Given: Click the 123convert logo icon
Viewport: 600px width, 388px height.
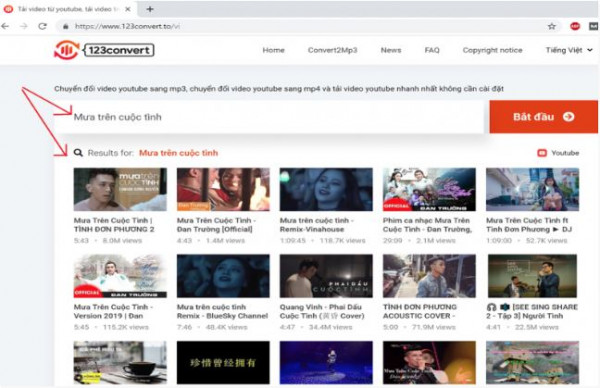Looking at the screenshot, I should (x=66, y=50).
